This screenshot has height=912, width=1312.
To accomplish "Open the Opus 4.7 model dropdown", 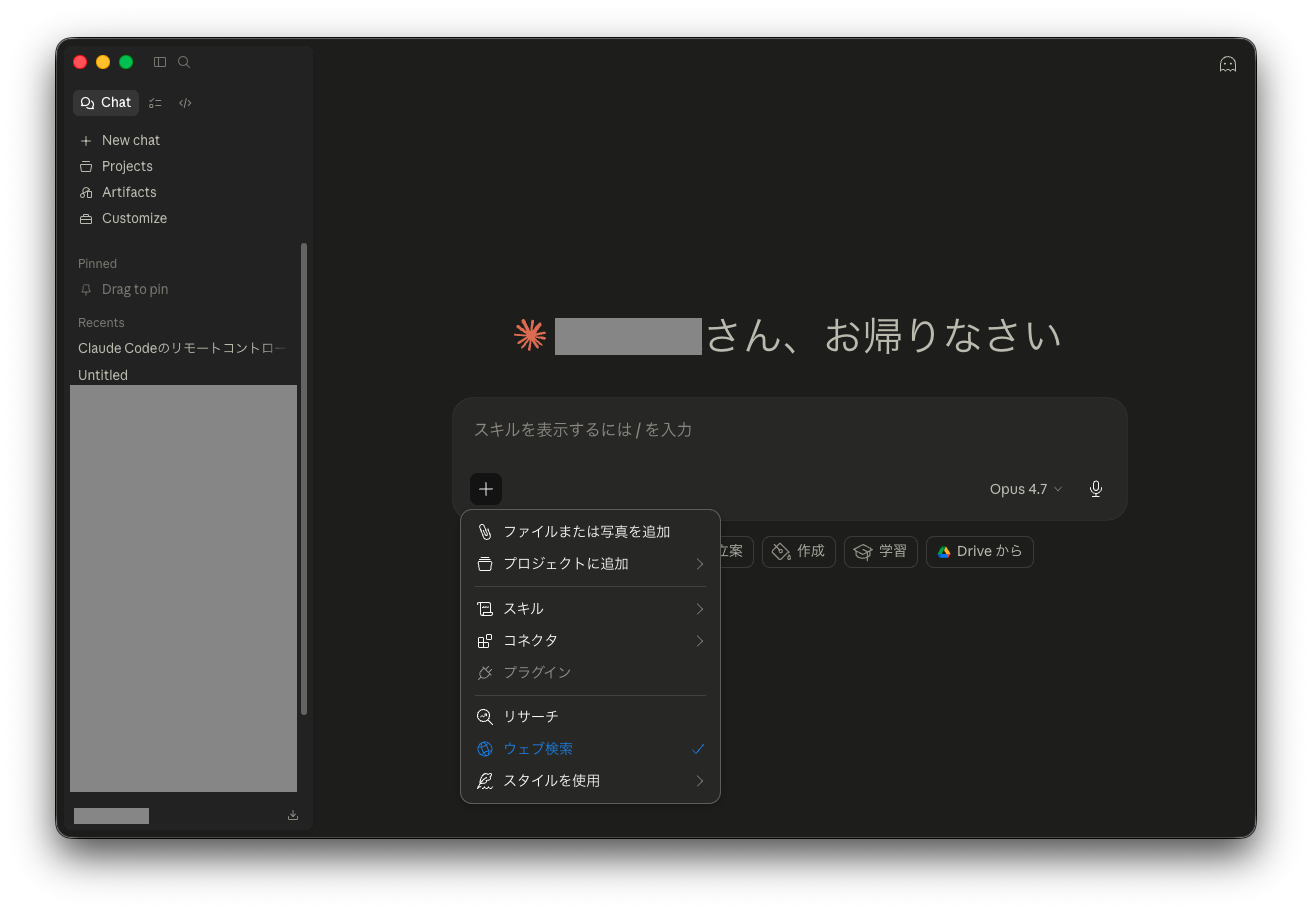I will [x=1026, y=489].
